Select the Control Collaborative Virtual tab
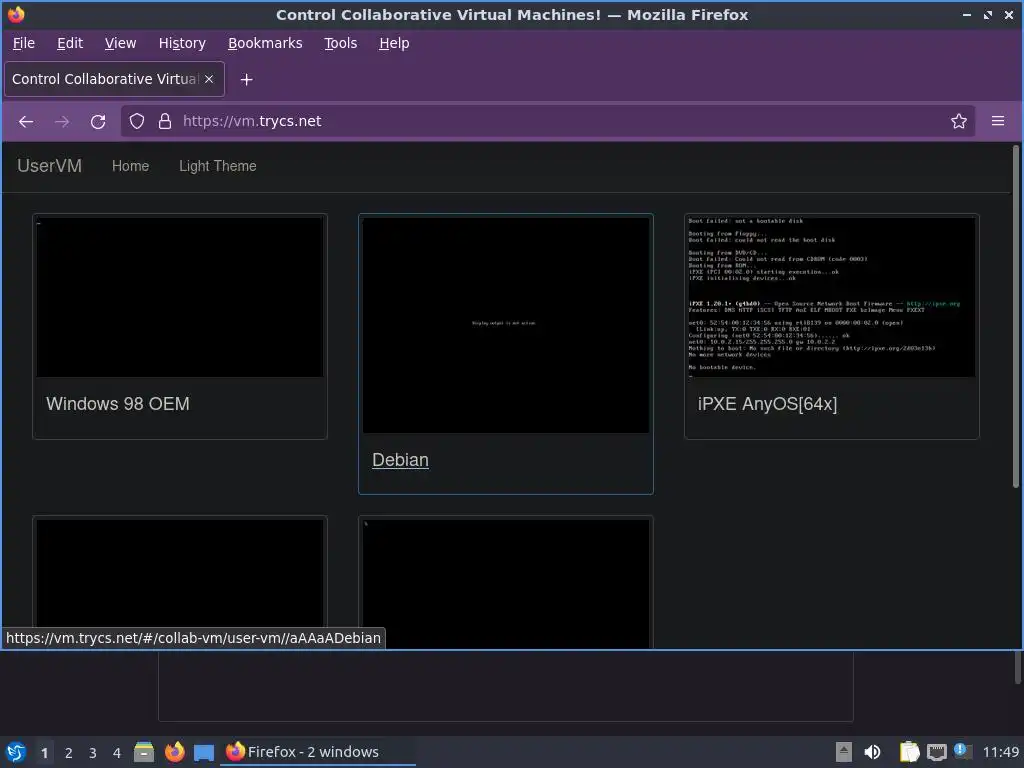The image size is (1024, 768). tap(114, 79)
